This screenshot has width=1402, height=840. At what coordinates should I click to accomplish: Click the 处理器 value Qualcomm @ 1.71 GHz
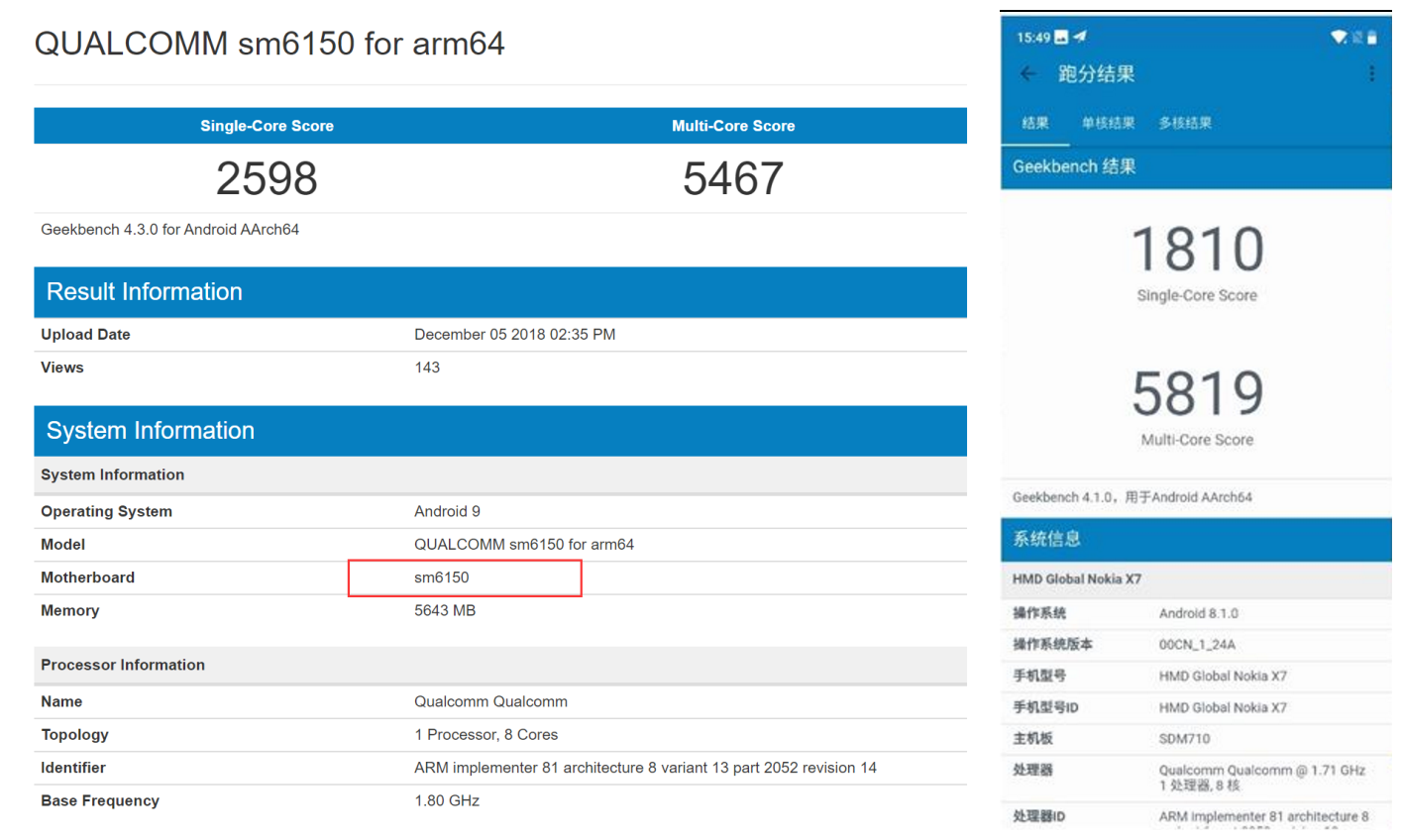[1262, 778]
